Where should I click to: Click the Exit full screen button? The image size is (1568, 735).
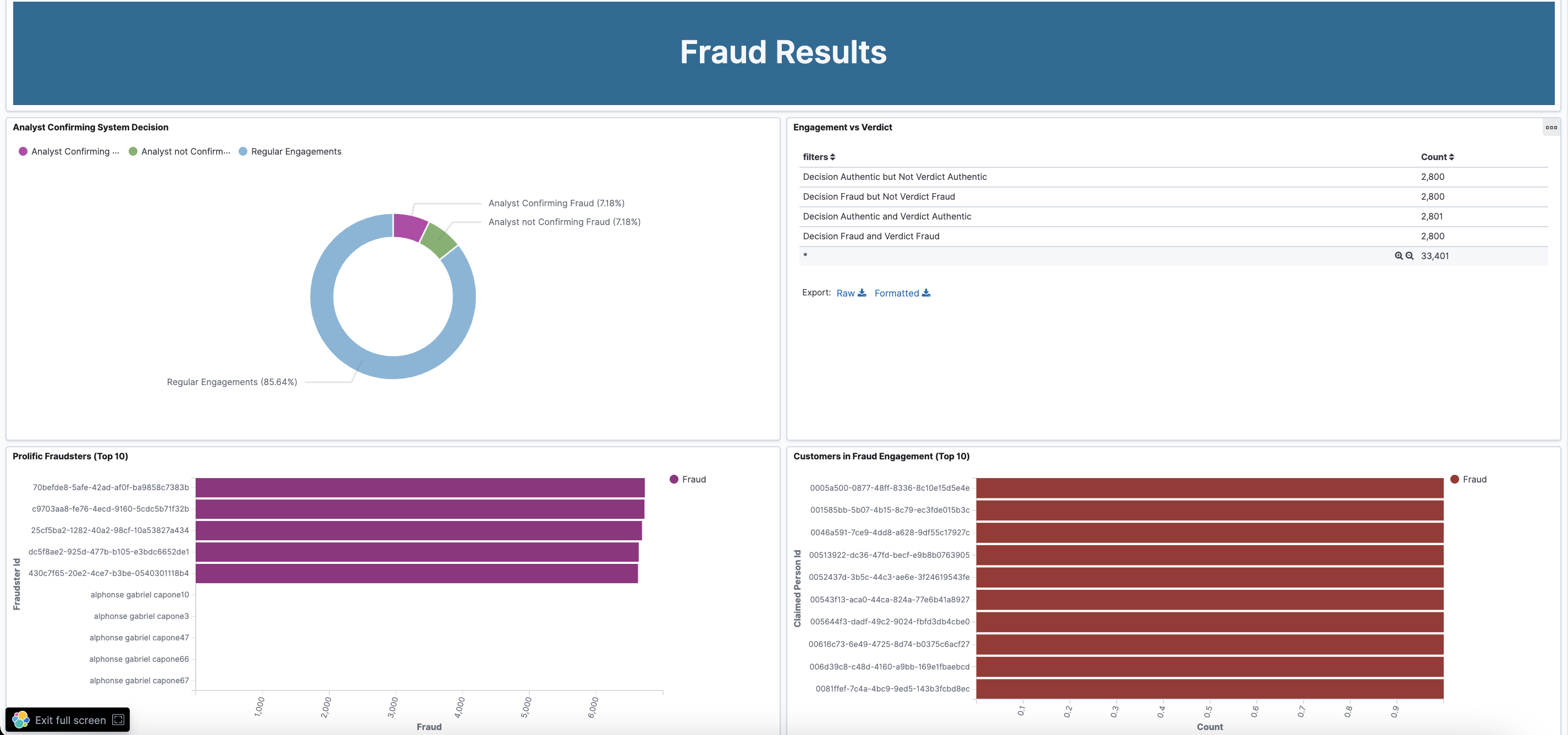pos(68,720)
